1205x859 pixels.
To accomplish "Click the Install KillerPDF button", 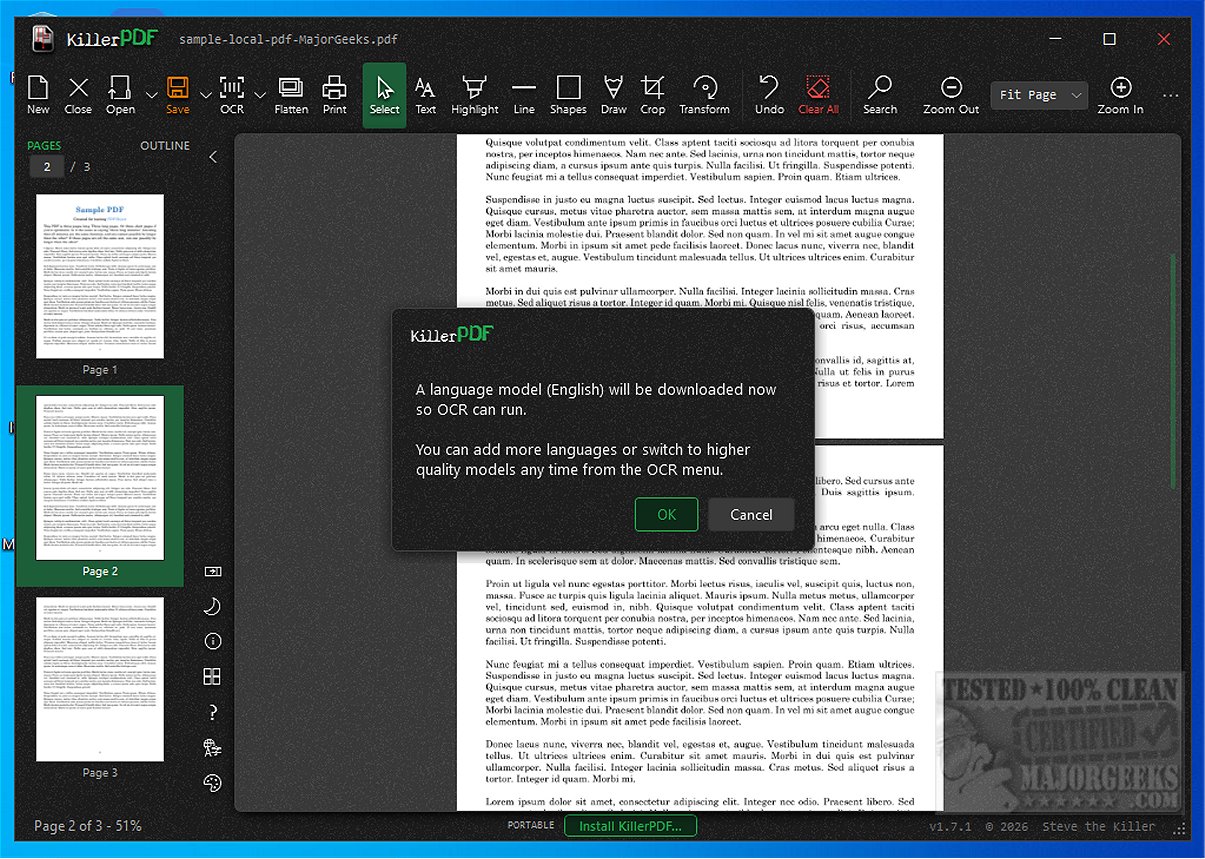I will click(x=630, y=826).
